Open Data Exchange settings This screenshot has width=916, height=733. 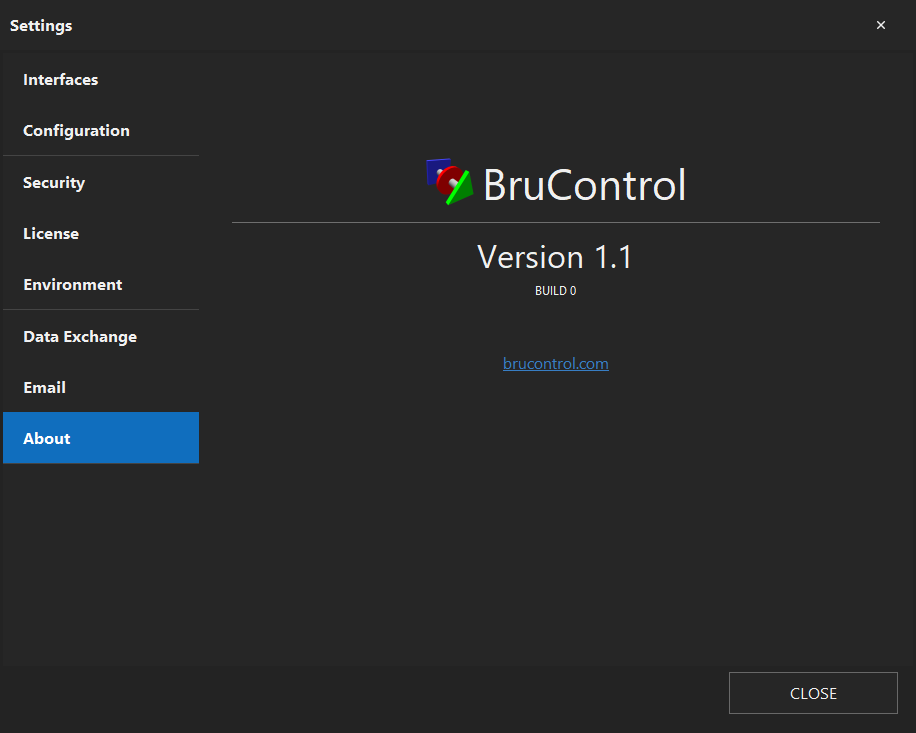tap(100, 336)
